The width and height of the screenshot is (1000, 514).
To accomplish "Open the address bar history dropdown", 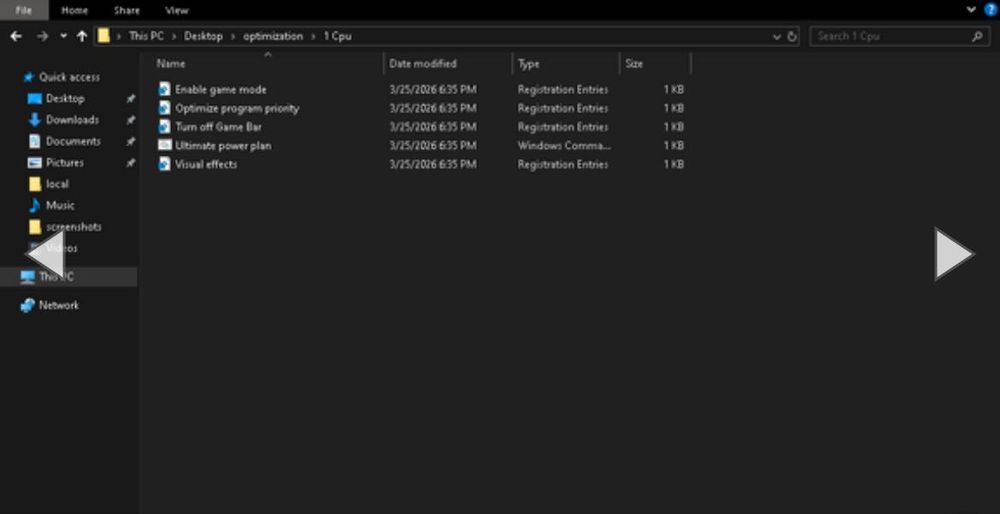I will tap(776, 37).
